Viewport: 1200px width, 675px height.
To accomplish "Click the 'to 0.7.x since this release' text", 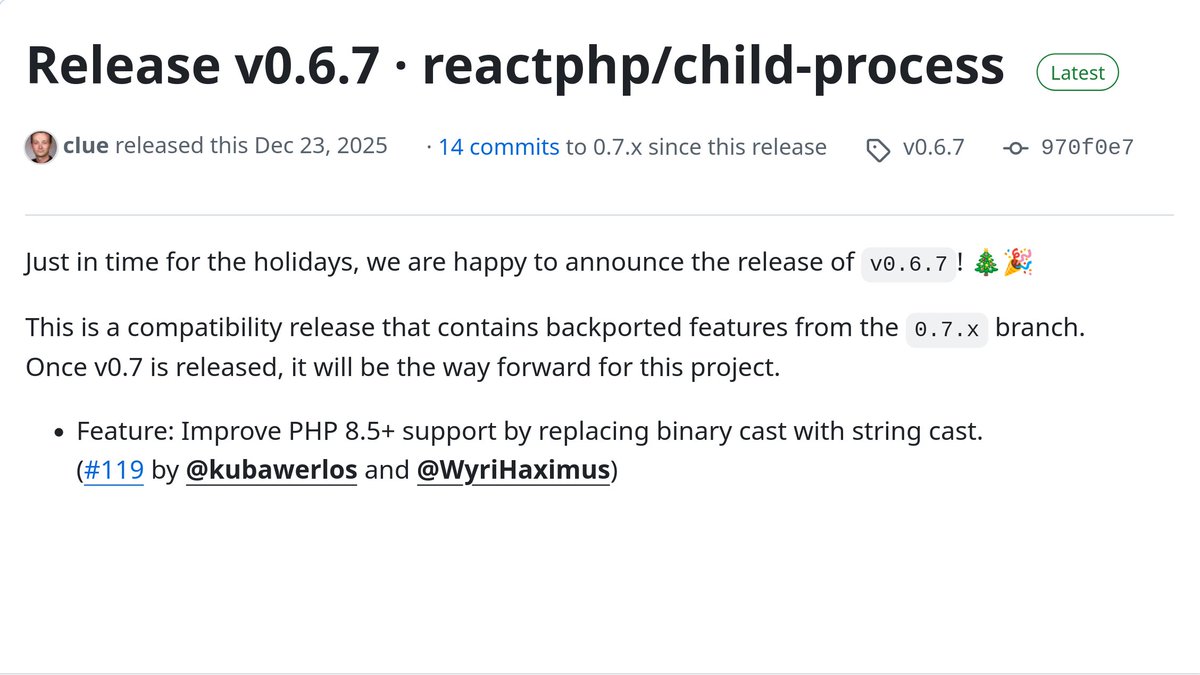I will coord(696,147).
